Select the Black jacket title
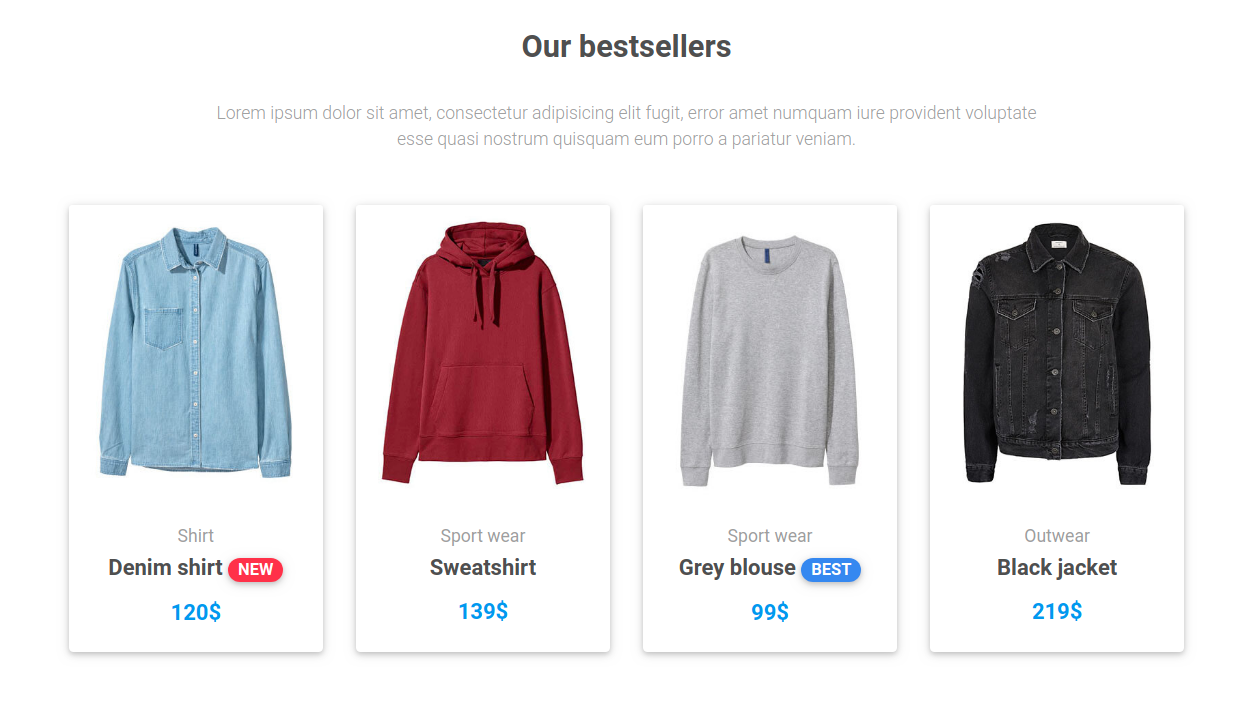This screenshot has height=702, width=1253. [1057, 568]
